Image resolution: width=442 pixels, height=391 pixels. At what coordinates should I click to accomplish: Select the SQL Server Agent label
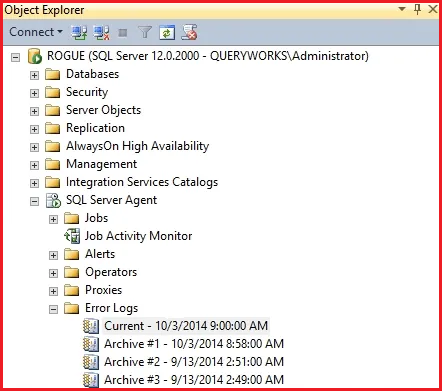(111, 200)
